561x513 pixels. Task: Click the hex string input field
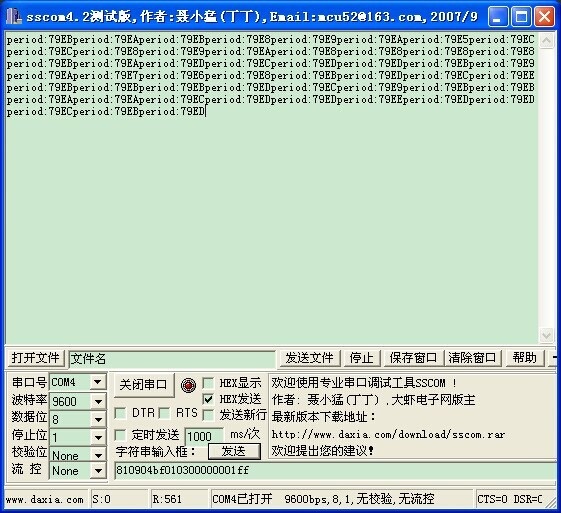335,470
